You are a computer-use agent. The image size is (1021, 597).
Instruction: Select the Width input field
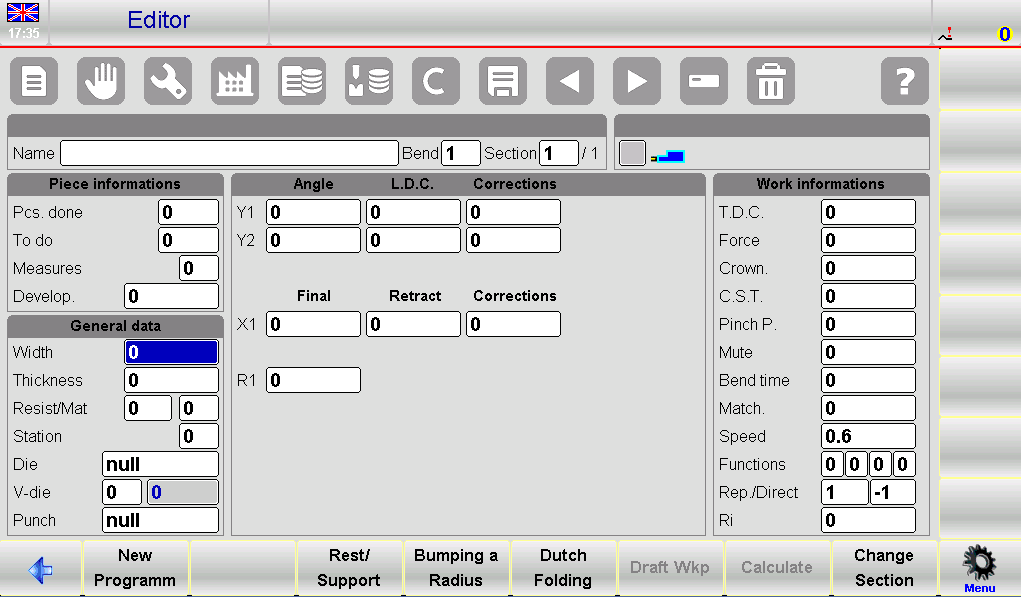171,353
